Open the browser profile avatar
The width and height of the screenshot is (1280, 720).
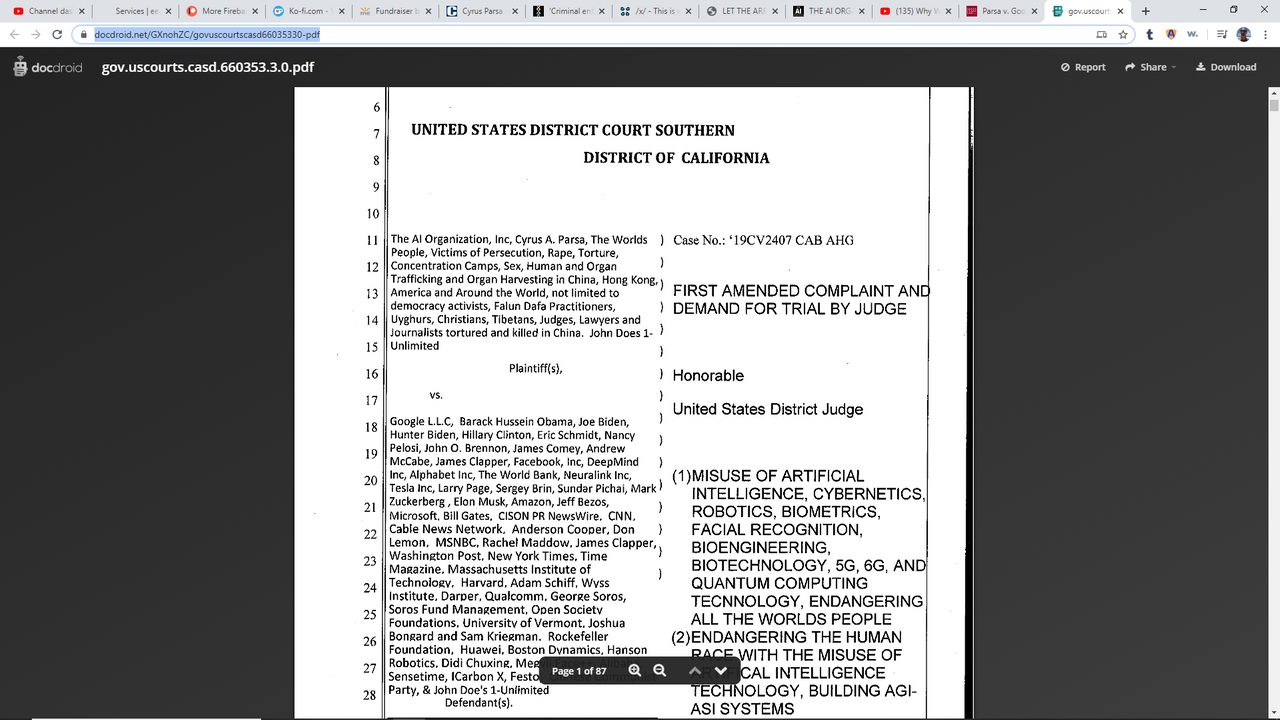pyautogui.click(x=1243, y=34)
